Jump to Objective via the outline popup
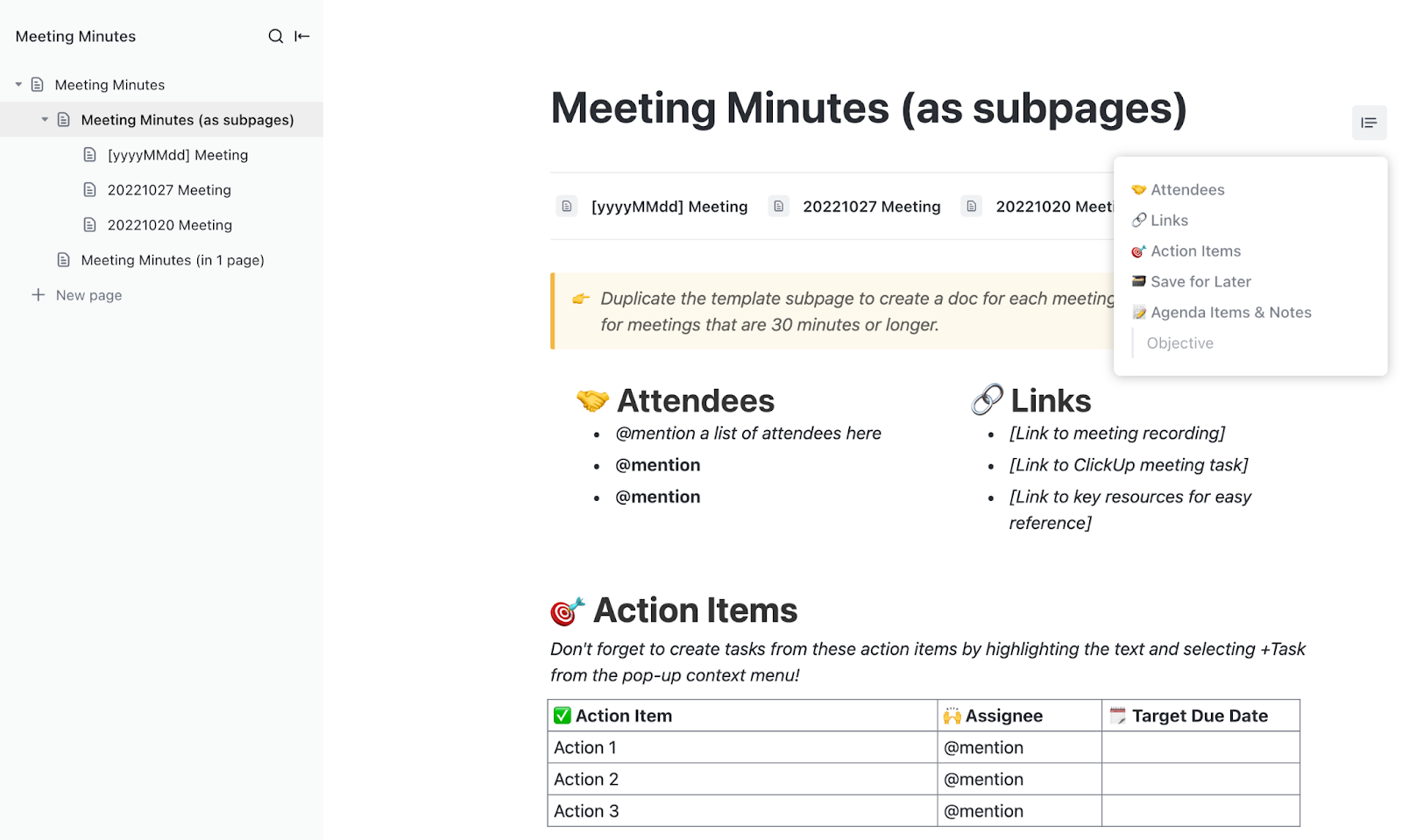Viewport: 1402px width, 840px height. click(1179, 342)
